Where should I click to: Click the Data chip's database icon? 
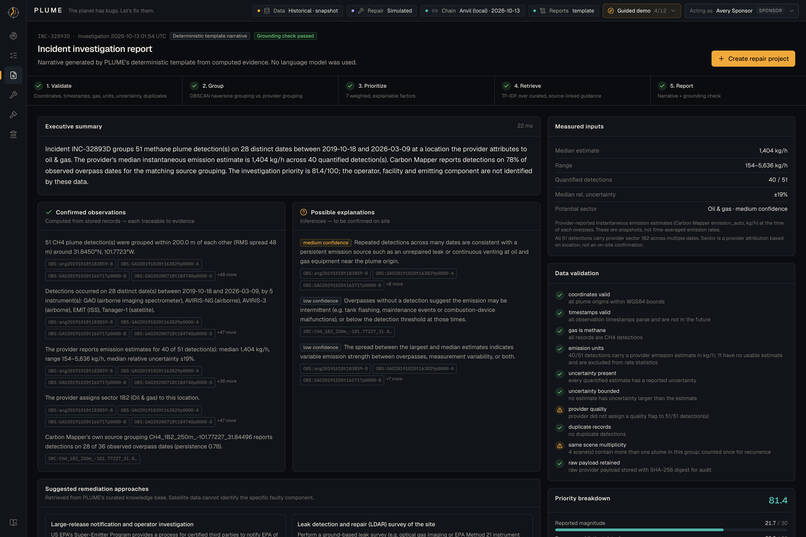point(267,11)
